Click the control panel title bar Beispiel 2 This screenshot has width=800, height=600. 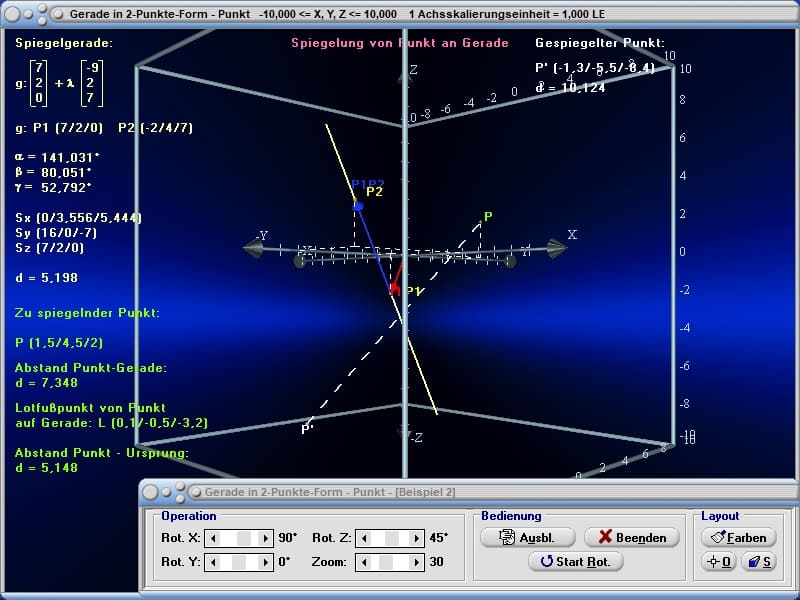tap(469, 492)
